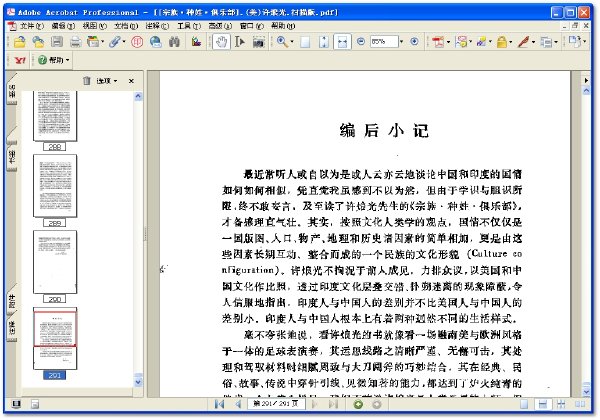Select page 288 thumbnail
Viewport: 600px width, 420px height.
pos(55,116)
